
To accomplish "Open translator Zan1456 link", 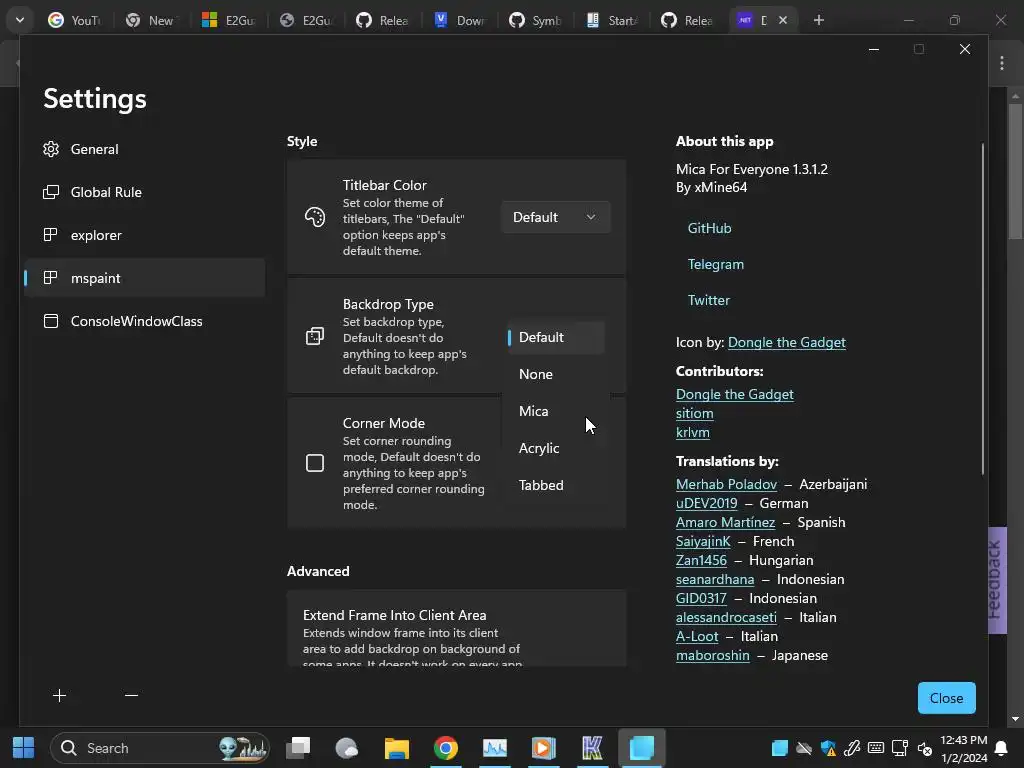I will [701, 560].
